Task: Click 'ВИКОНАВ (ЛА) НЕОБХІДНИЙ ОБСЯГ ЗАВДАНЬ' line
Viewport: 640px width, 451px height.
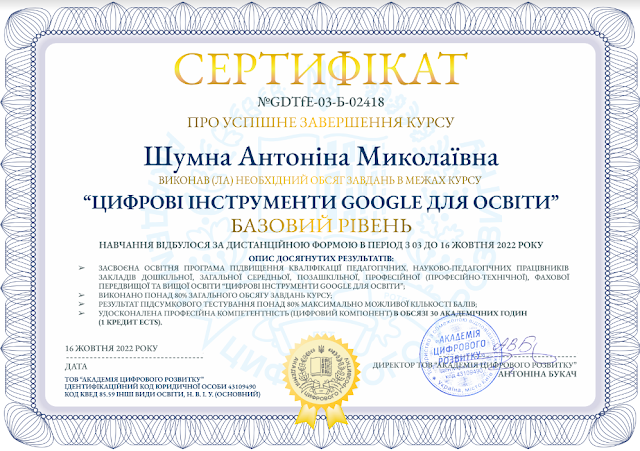Action: 320,180
